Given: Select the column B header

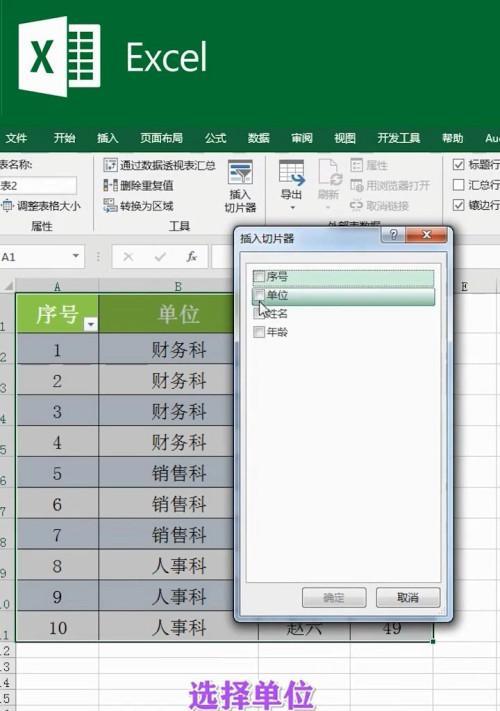Looking at the screenshot, I should pos(178,286).
